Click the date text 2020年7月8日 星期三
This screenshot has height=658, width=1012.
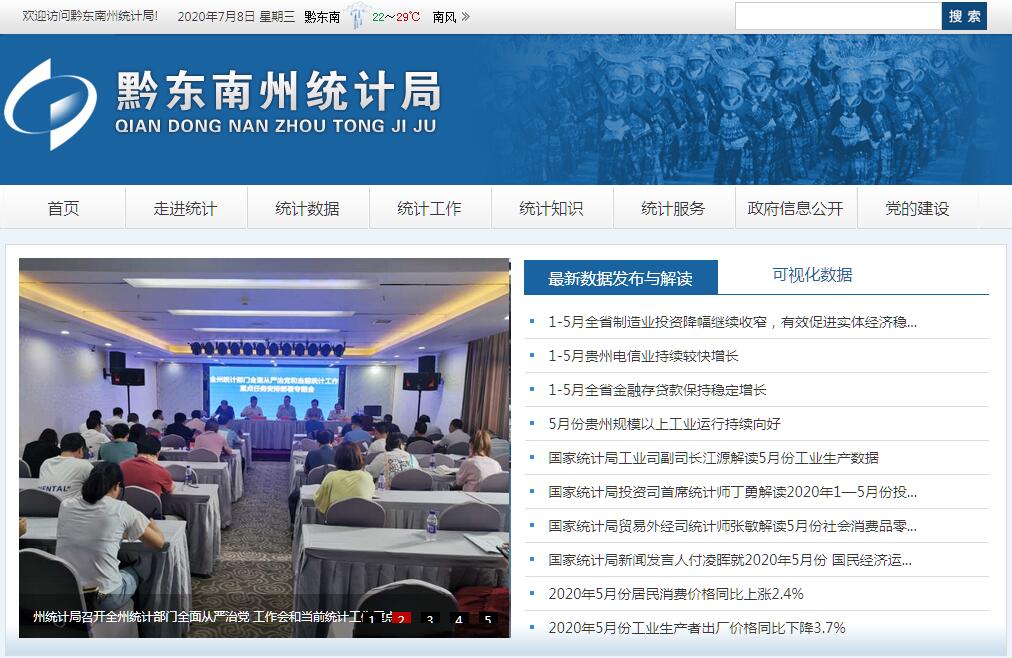point(236,17)
